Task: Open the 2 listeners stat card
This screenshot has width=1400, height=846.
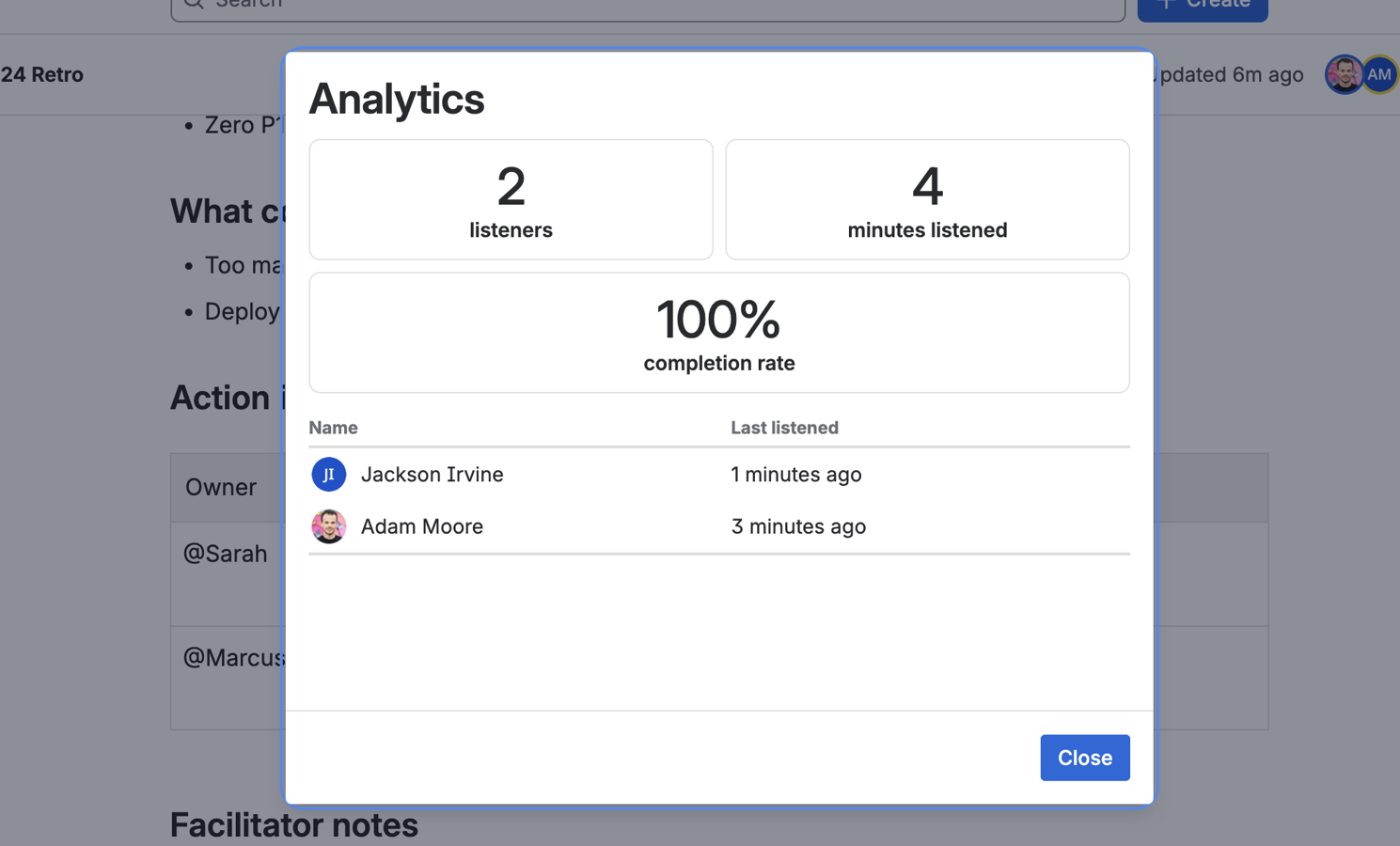Action: coord(511,199)
